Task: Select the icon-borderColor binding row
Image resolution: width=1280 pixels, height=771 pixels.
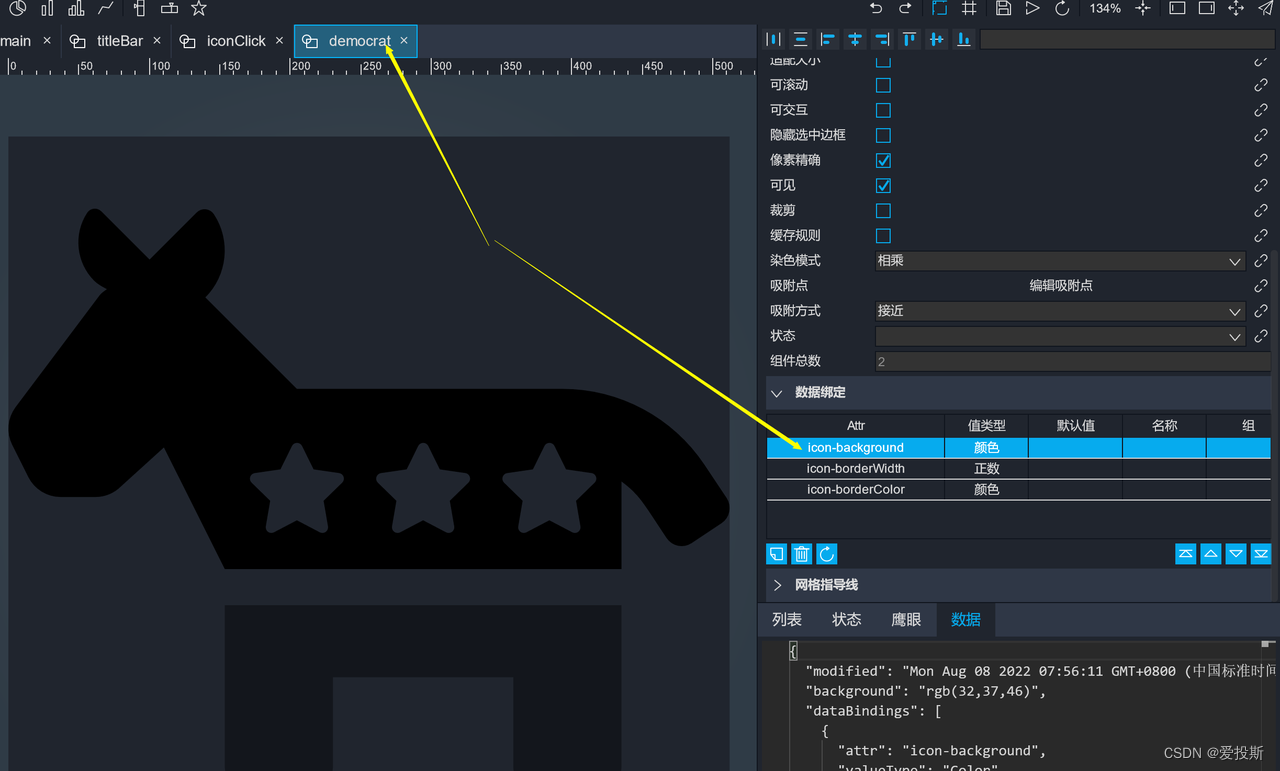Action: coord(1018,490)
